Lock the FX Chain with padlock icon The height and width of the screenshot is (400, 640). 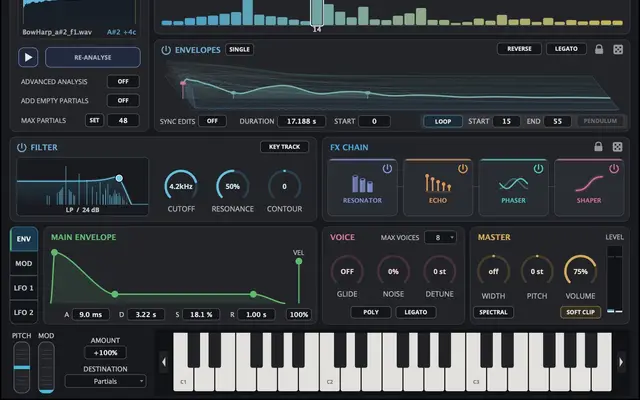point(598,147)
